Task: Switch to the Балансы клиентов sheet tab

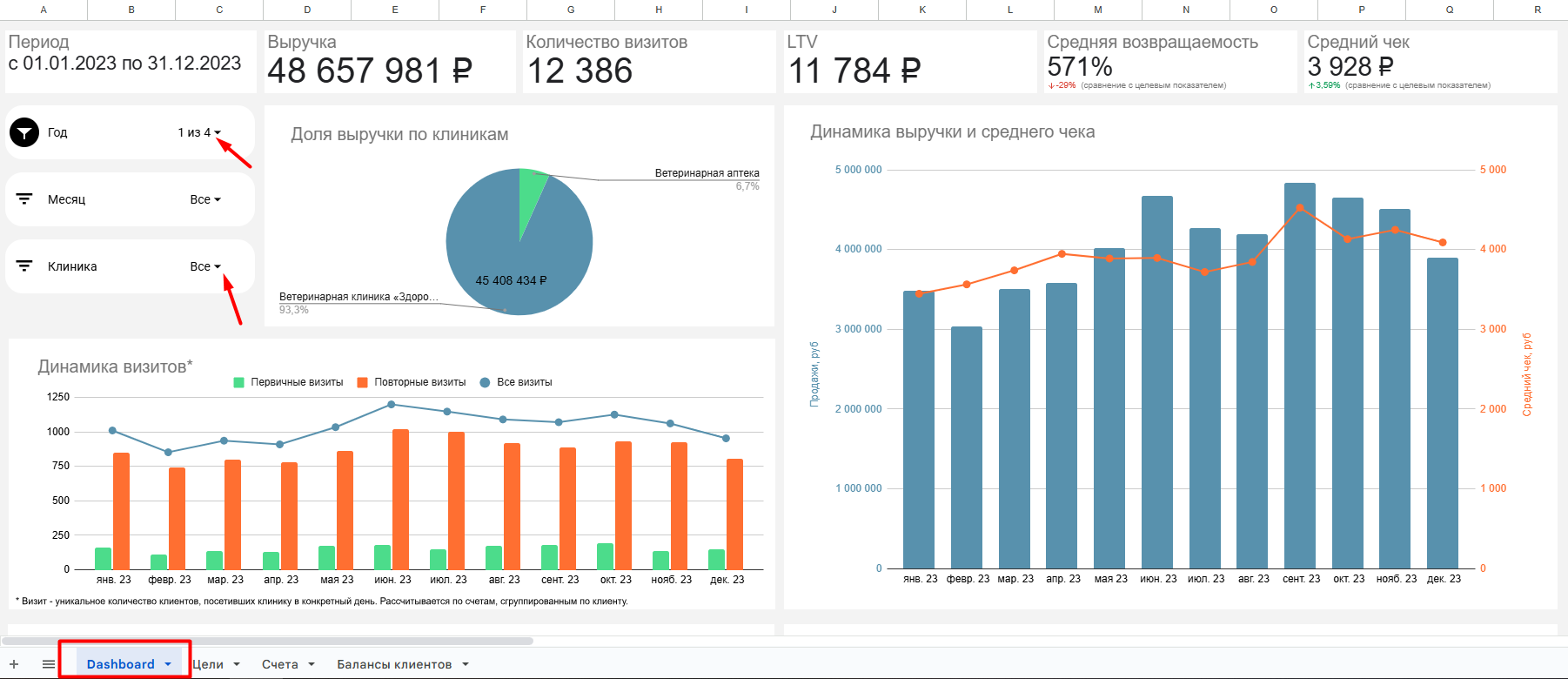Action: click(394, 664)
